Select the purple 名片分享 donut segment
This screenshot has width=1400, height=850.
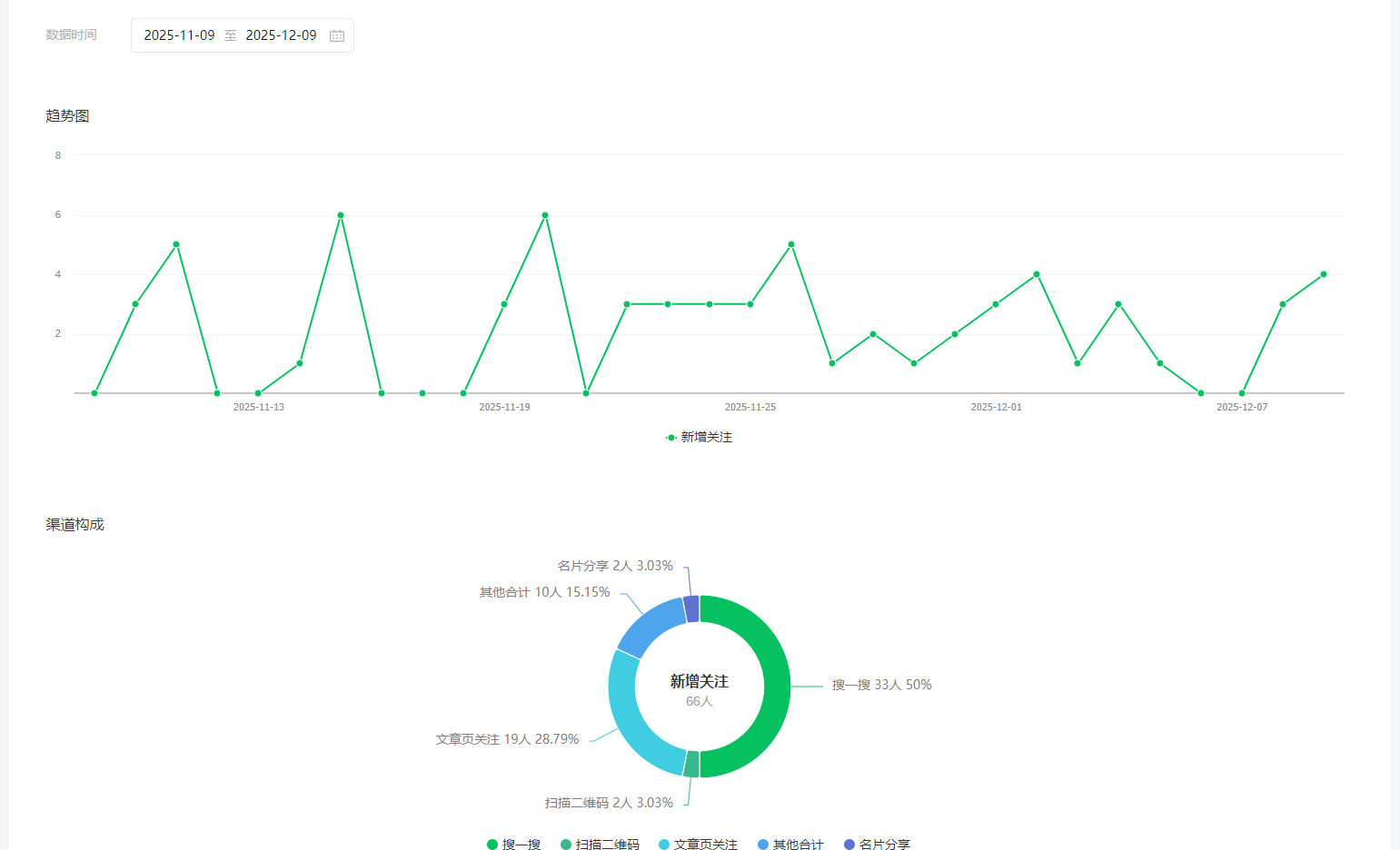pyautogui.click(x=691, y=608)
